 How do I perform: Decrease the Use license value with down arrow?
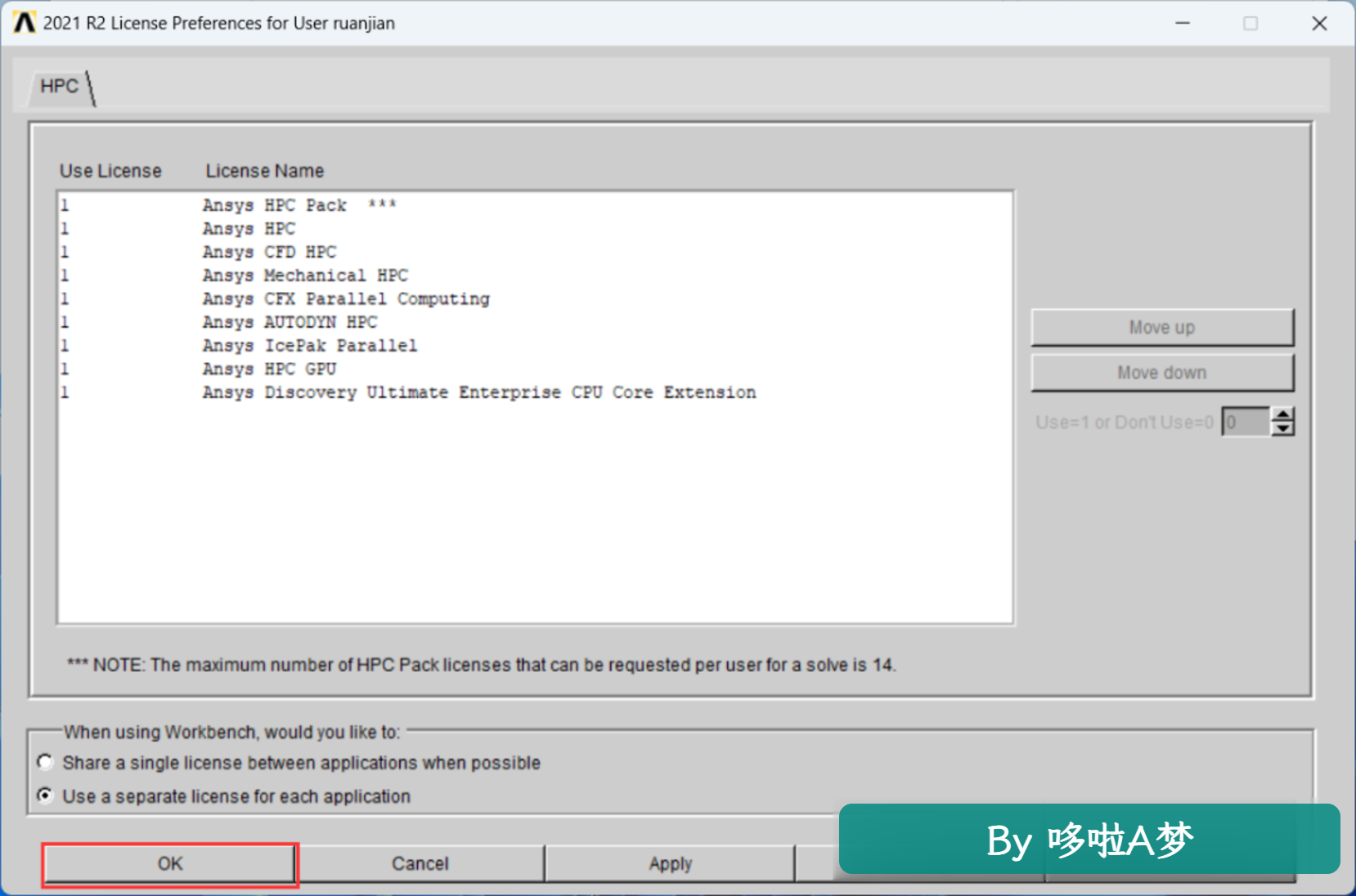(x=1283, y=428)
